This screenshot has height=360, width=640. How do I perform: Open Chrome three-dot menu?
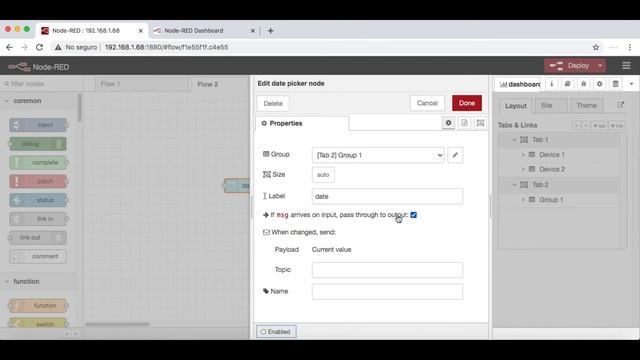(x=630, y=47)
